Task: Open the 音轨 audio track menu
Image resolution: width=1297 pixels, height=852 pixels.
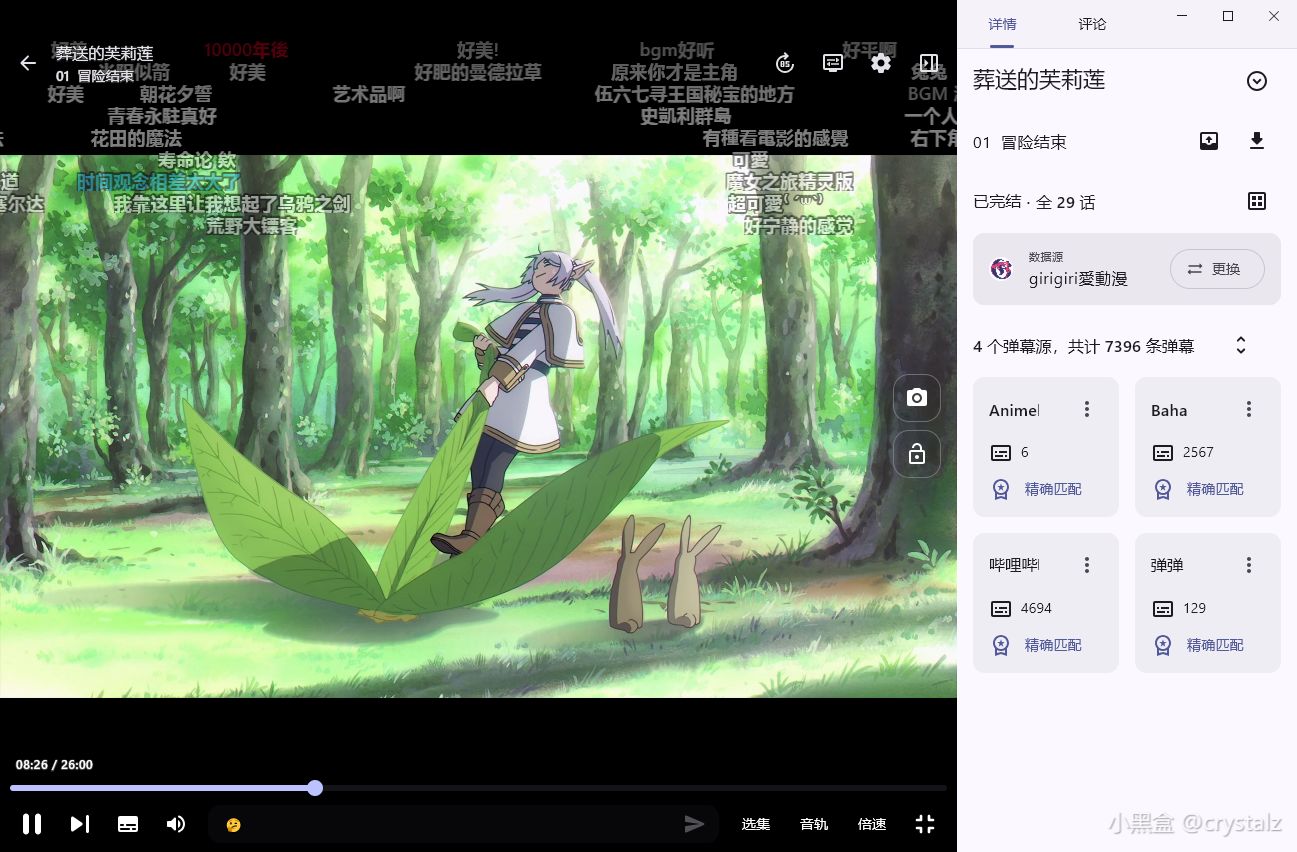Action: pos(814,824)
